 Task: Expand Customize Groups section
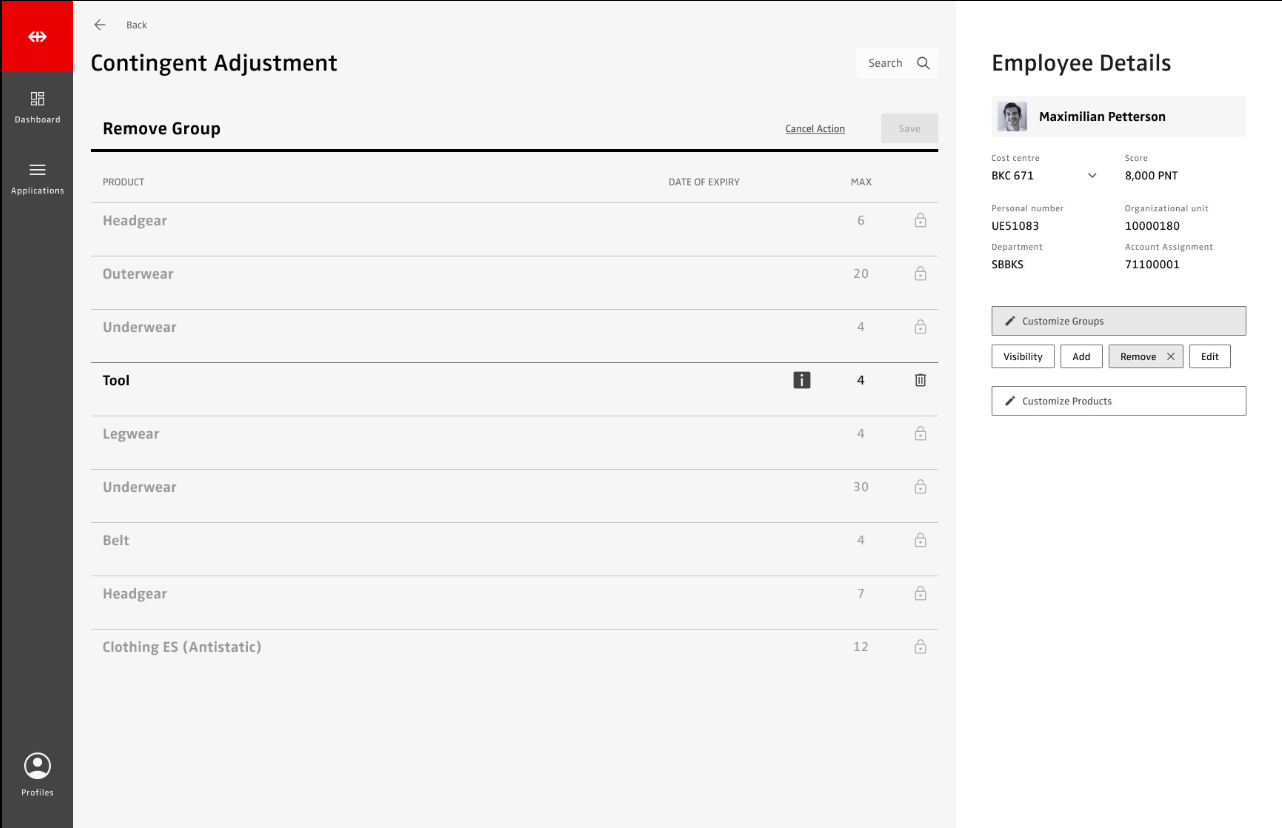(1118, 321)
